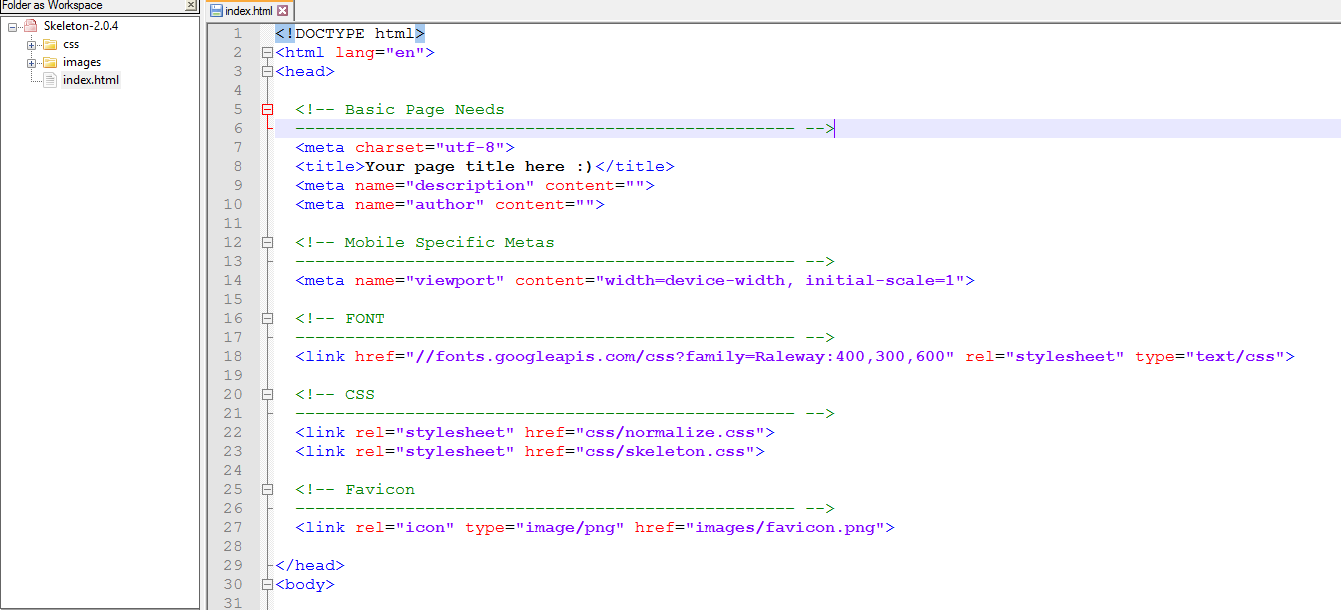Collapse the head section fold on line 3
1341x610 pixels.
[x=266, y=71]
